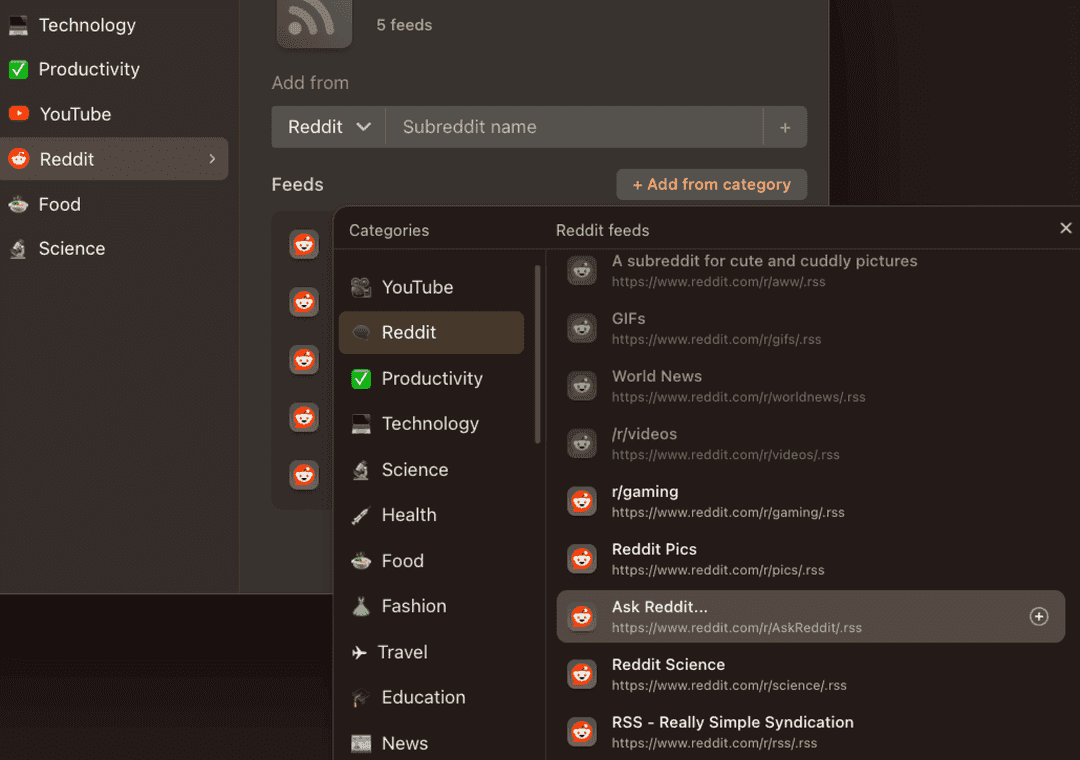Select Technology in the Categories panel
1080x760 pixels.
point(430,424)
